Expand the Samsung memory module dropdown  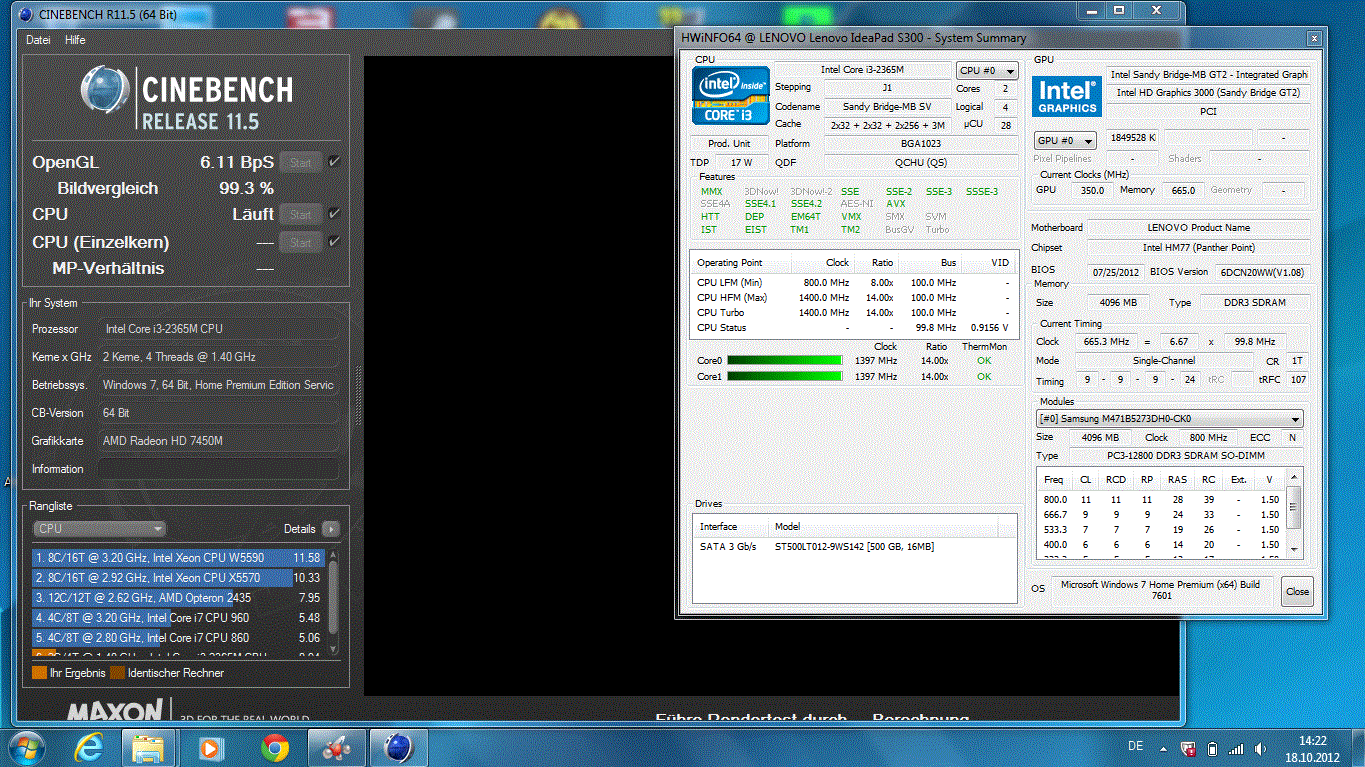[1169, 419]
